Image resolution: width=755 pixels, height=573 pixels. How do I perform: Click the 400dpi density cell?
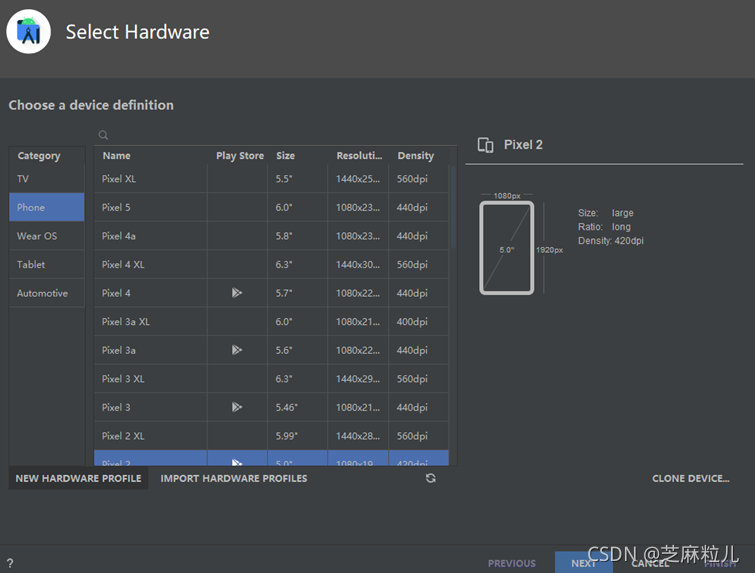[x=418, y=322]
